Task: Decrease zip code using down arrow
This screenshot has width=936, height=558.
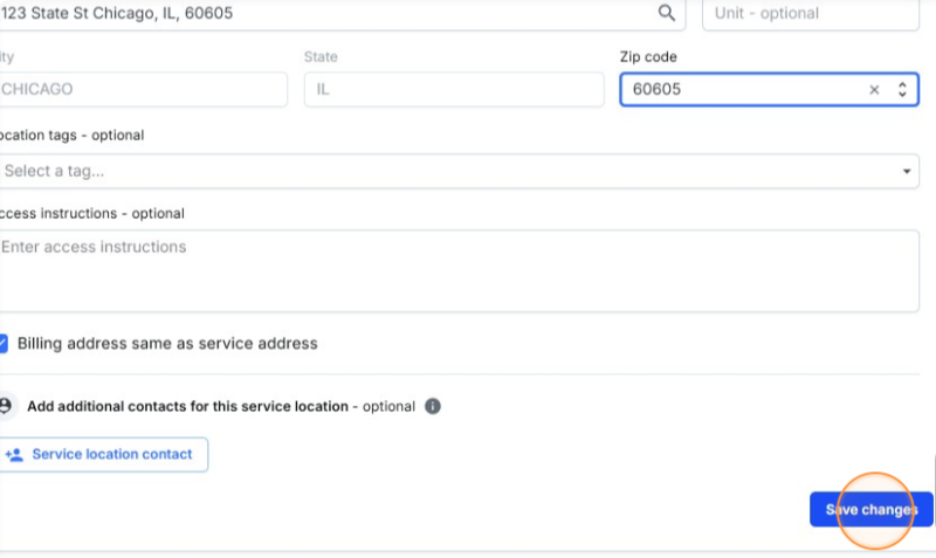Action: click(x=902, y=95)
